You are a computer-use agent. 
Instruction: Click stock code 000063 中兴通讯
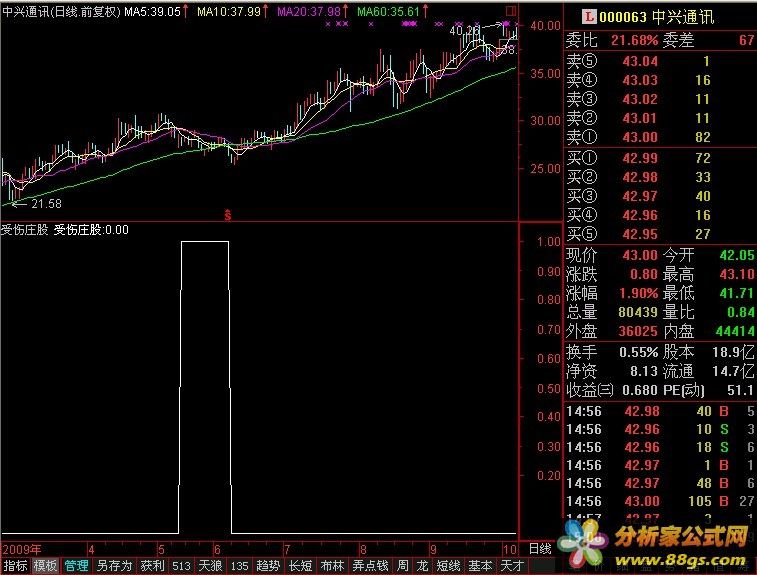(x=656, y=17)
